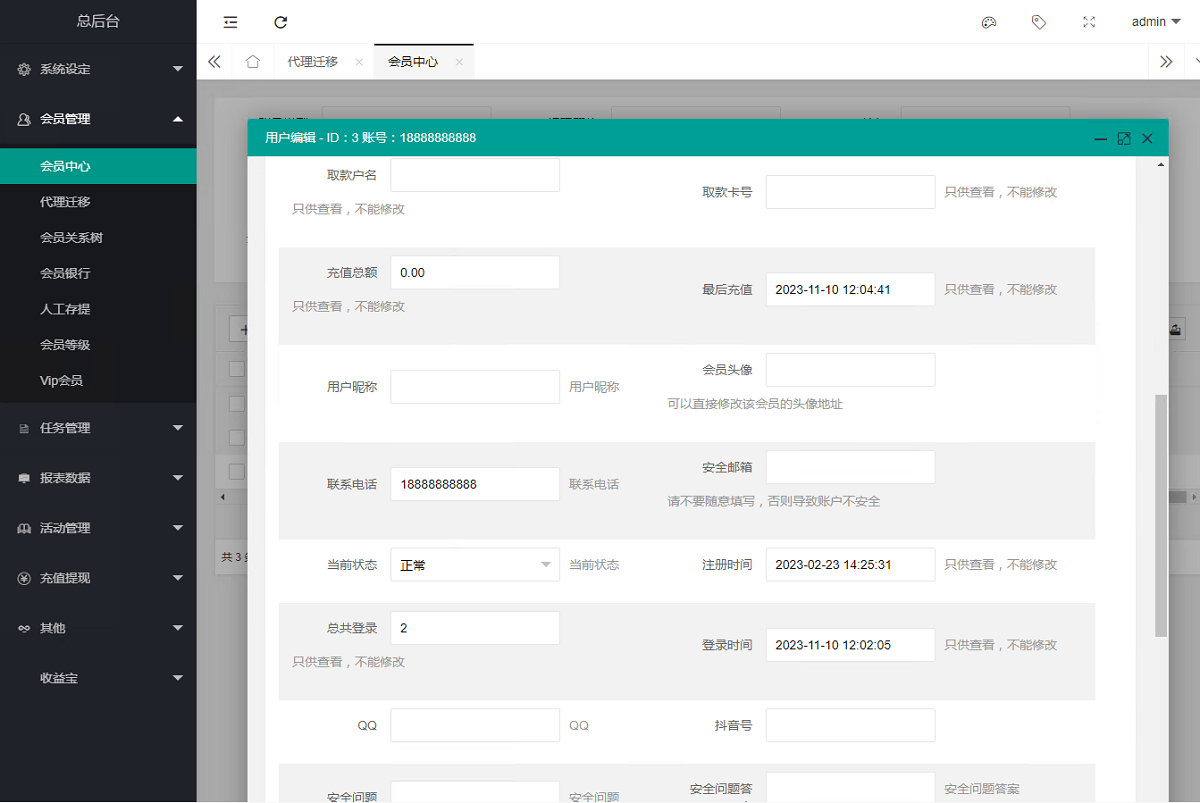Maximize the 用户编辑 dialog window
Image resolution: width=1200 pixels, height=803 pixels.
[1124, 139]
